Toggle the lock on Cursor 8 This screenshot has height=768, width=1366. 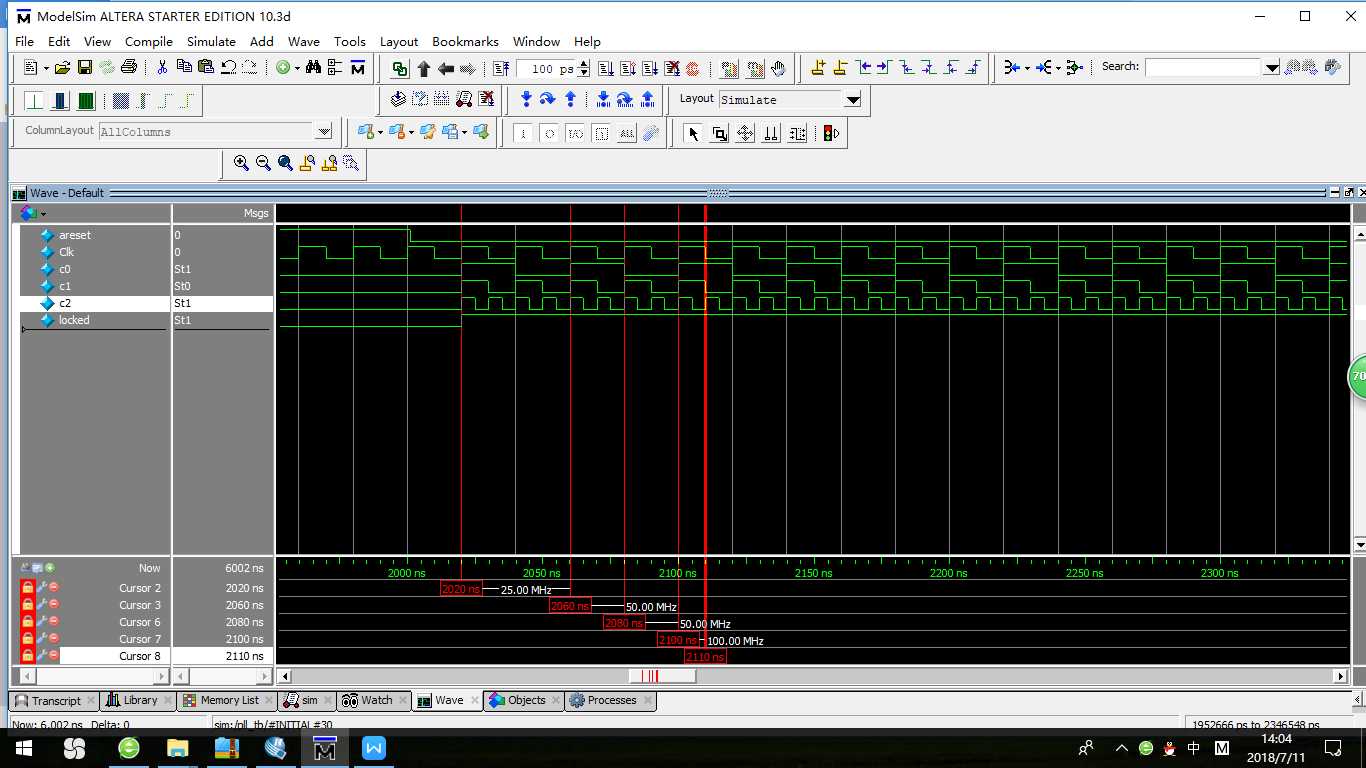[x=28, y=656]
